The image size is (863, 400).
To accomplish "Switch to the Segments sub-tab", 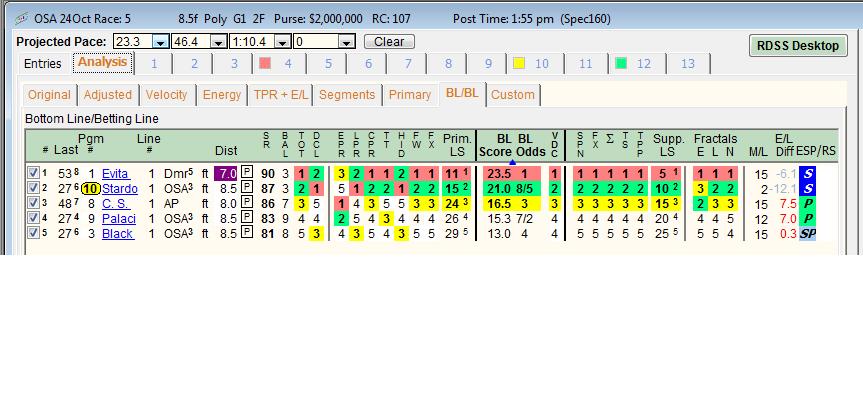I will (347, 95).
